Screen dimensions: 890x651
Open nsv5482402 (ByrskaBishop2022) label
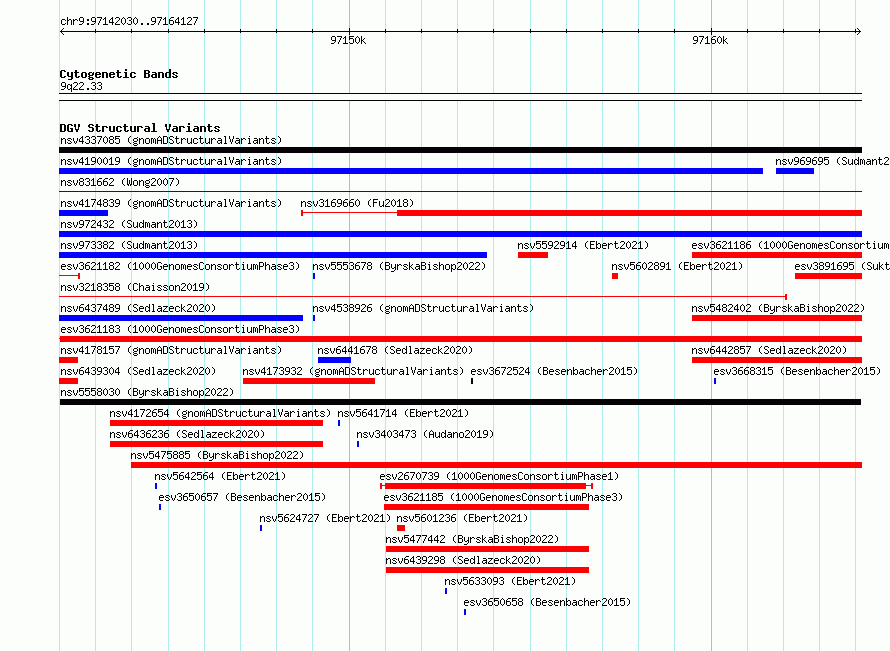click(778, 308)
